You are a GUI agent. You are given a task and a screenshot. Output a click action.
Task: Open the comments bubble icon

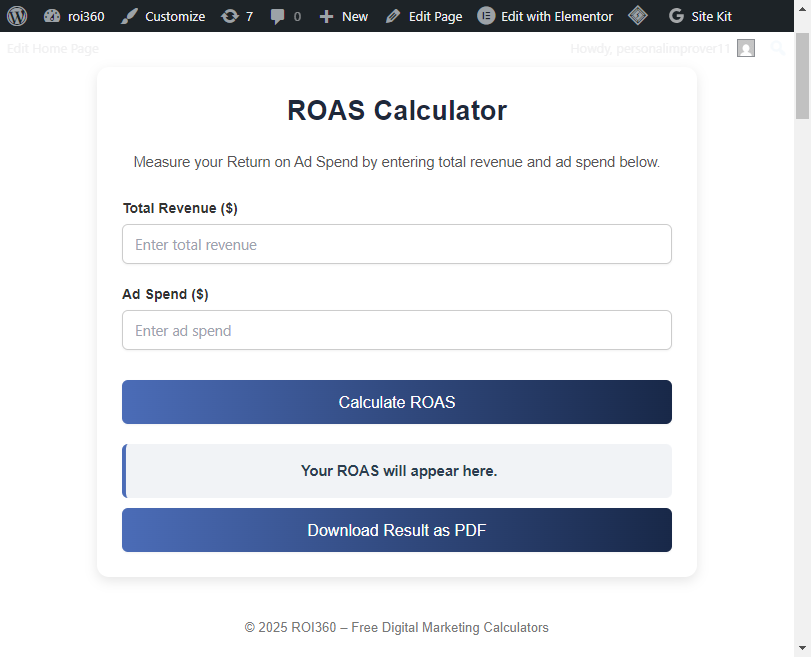[x=286, y=16]
